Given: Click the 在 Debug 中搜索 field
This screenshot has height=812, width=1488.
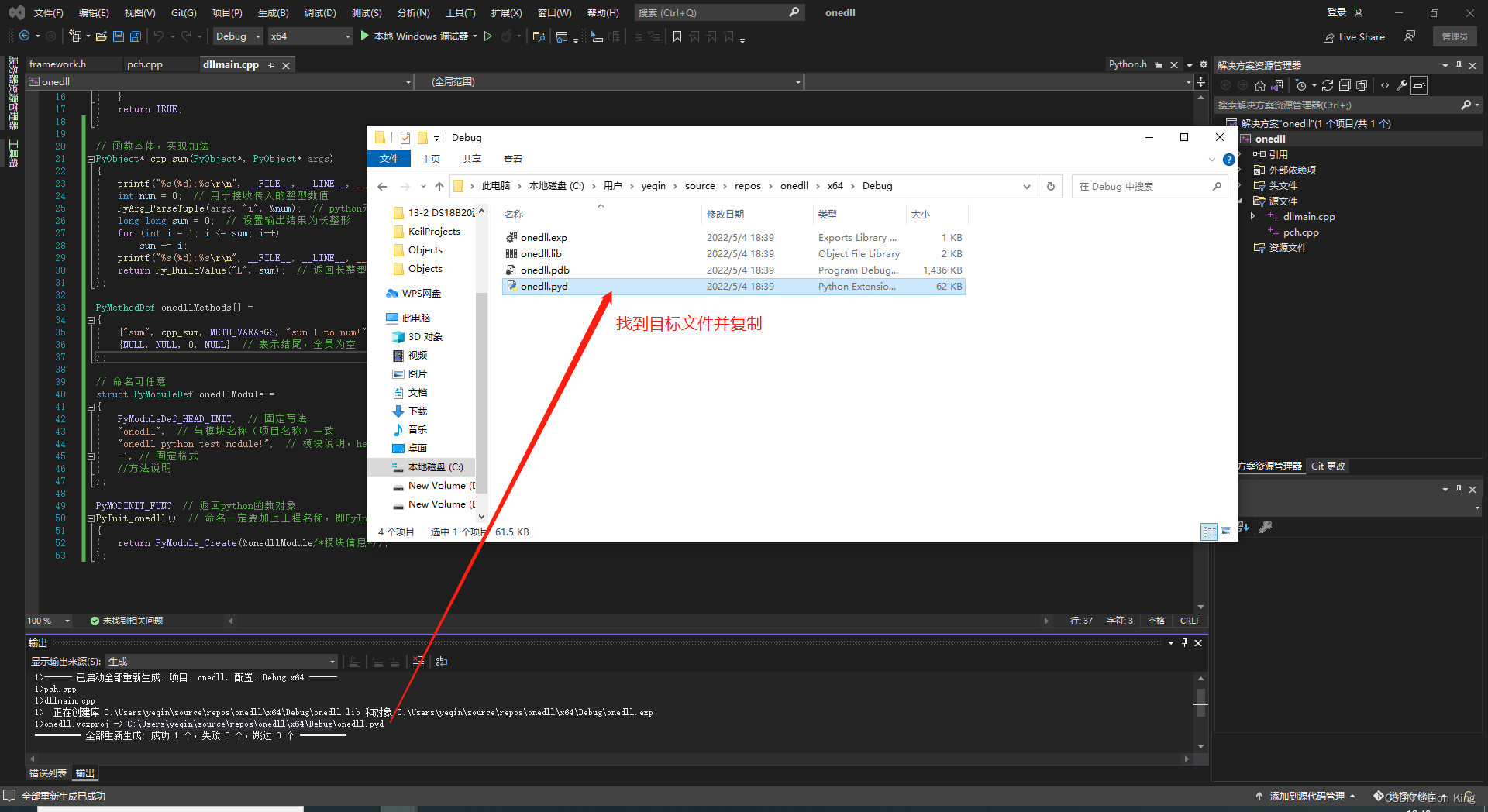Looking at the screenshot, I should pos(1149,186).
